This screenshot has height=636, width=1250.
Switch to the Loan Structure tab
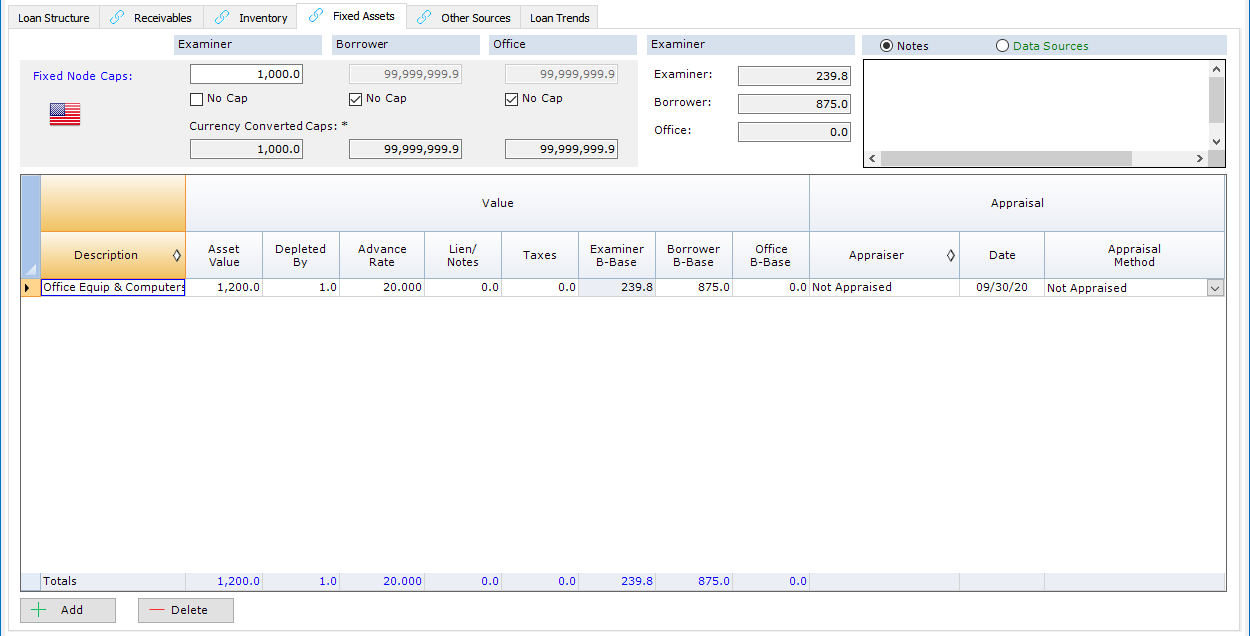(x=53, y=17)
